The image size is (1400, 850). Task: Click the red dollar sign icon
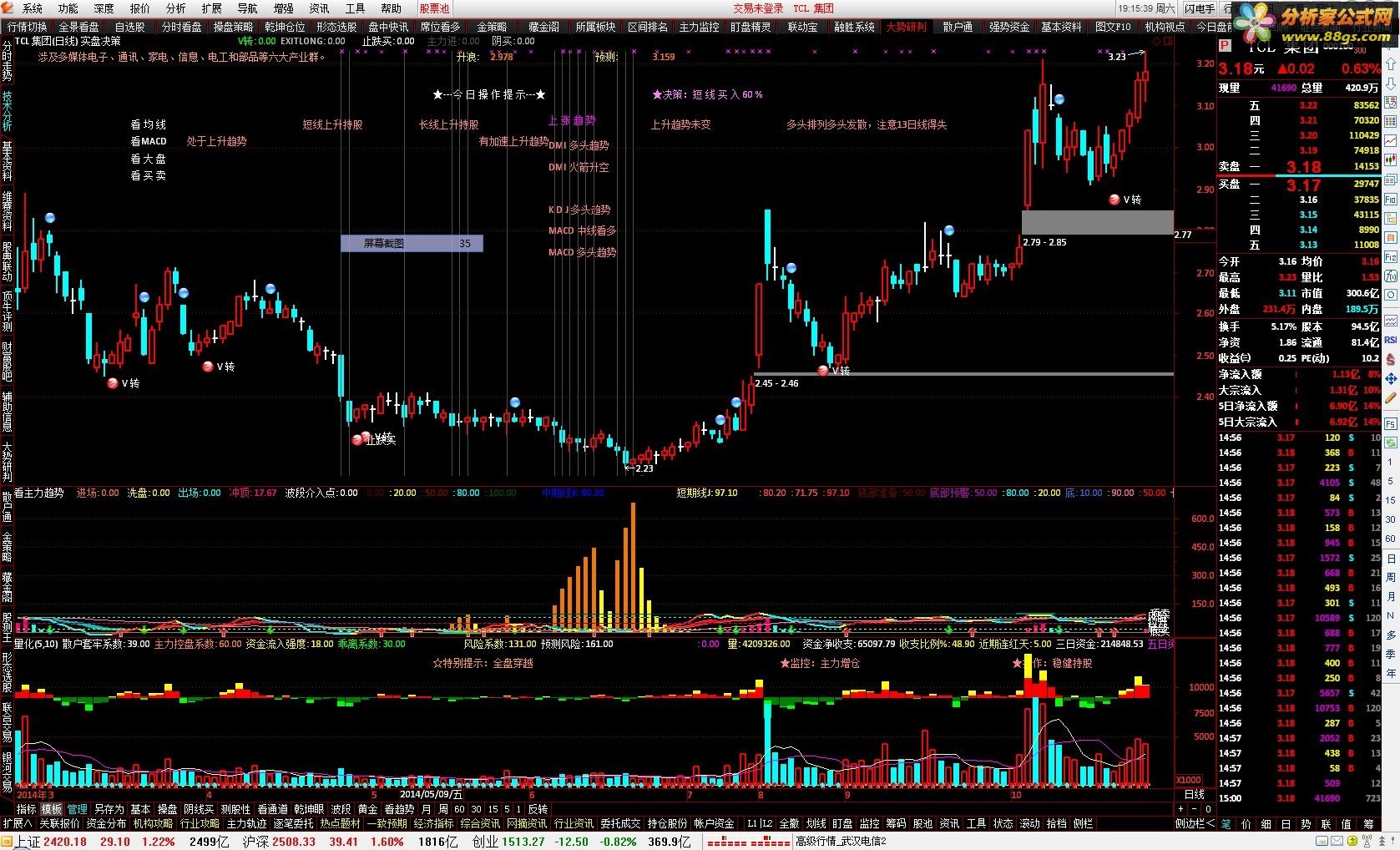tap(1391, 359)
